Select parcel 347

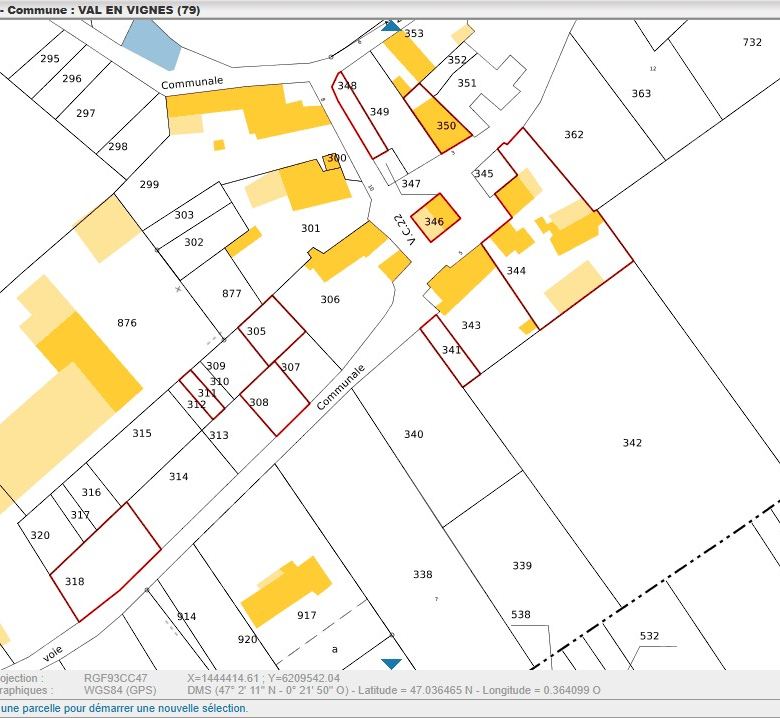coord(411,184)
